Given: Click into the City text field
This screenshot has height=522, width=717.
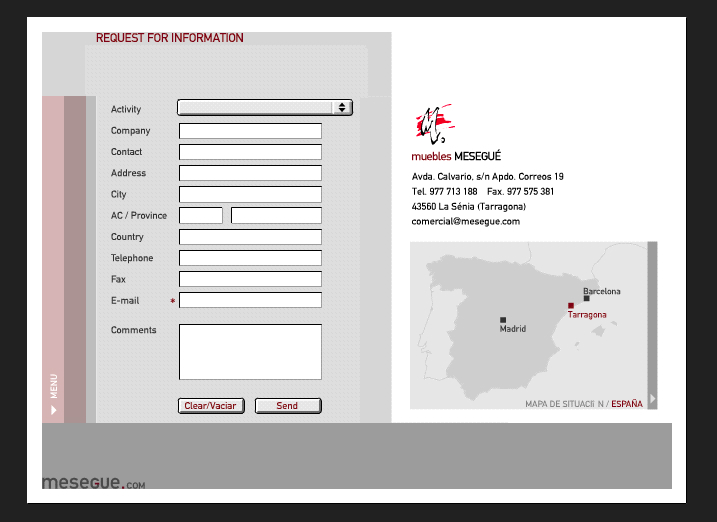Looking at the screenshot, I should (250, 194).
